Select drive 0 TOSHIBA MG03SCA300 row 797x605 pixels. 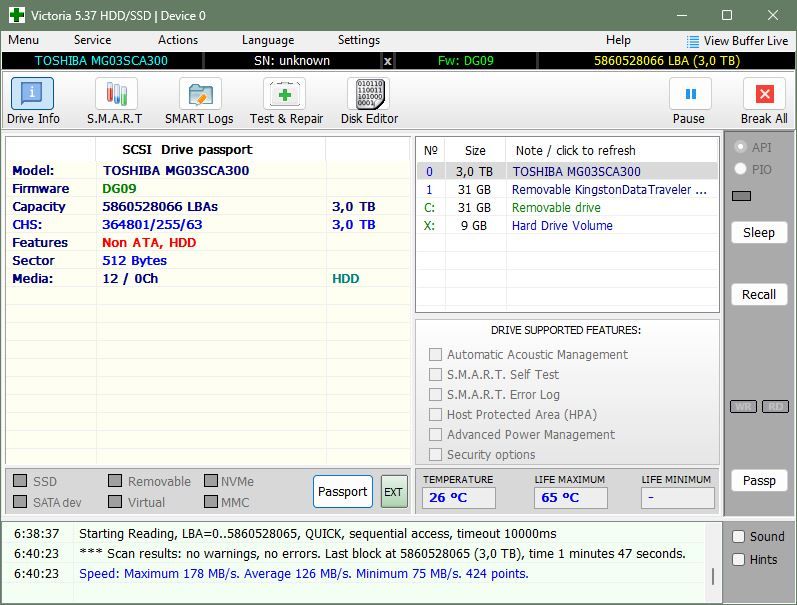tap(567, 171)
